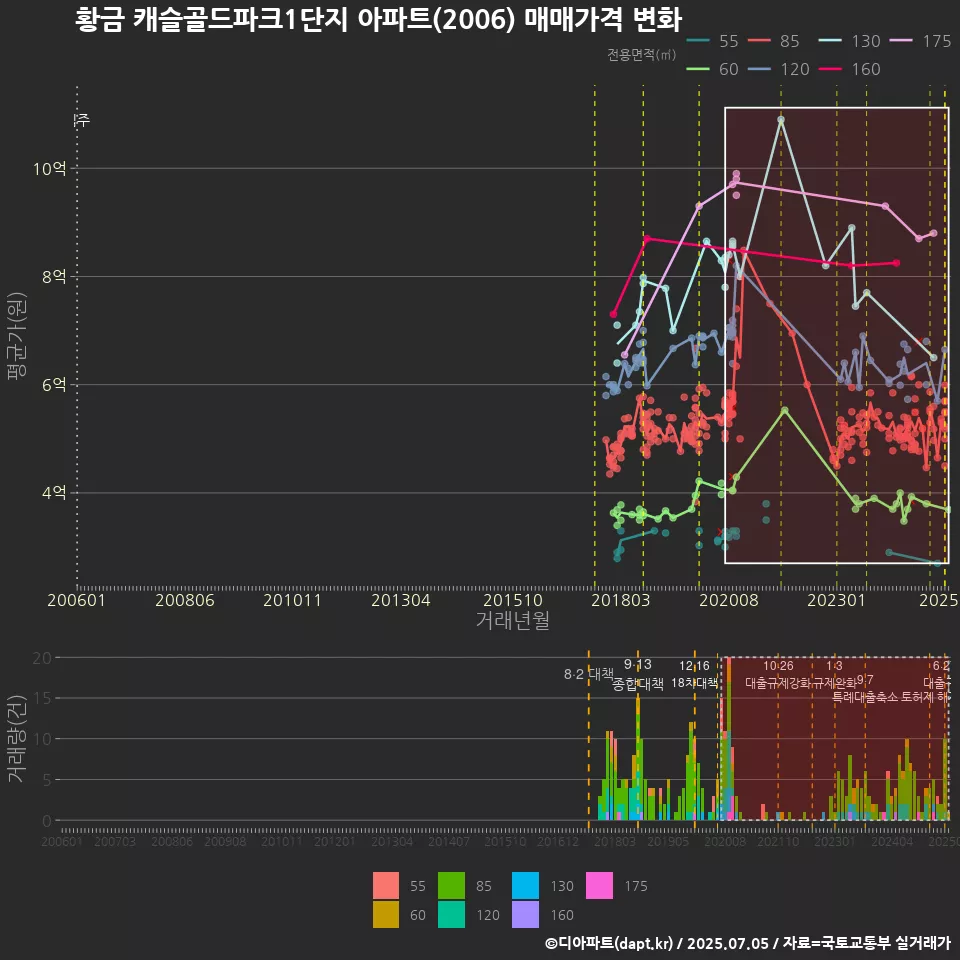Click the 60 line legend entry
The image size is (960, 960).
[713, 69]
